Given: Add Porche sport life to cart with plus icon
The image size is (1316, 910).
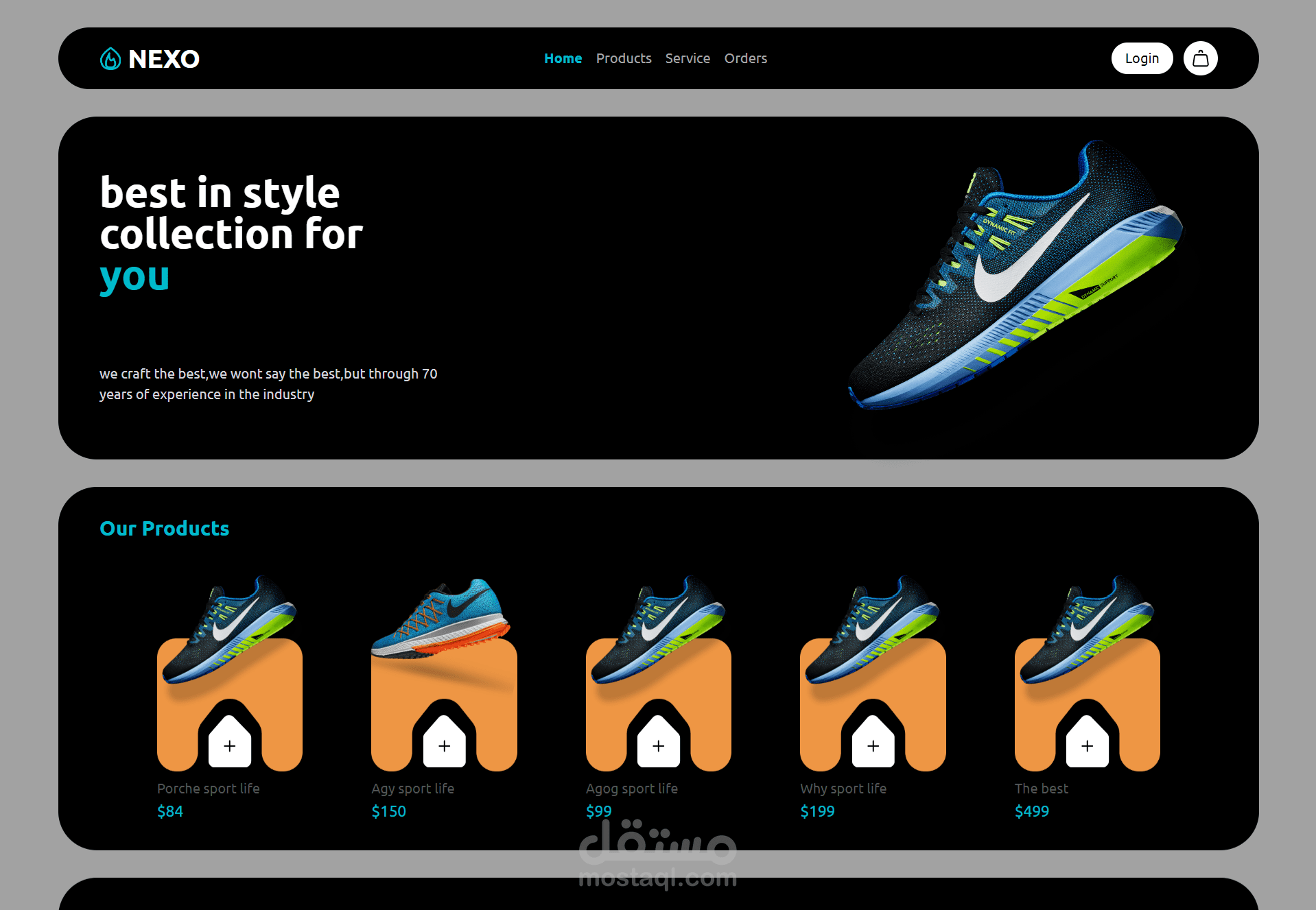Looking at the screenshot, I should click(230, 745).
